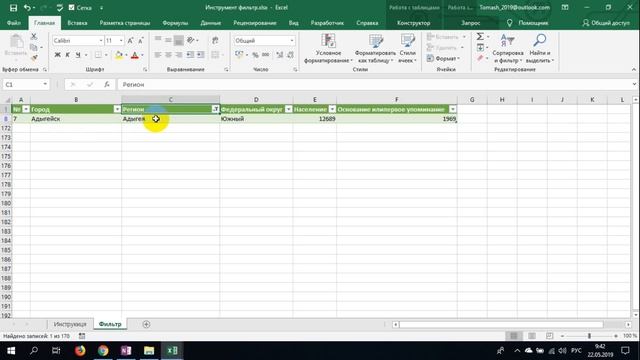Open Форматировать как таблицу gallery
640x360 pixels.
click(375, 49)
